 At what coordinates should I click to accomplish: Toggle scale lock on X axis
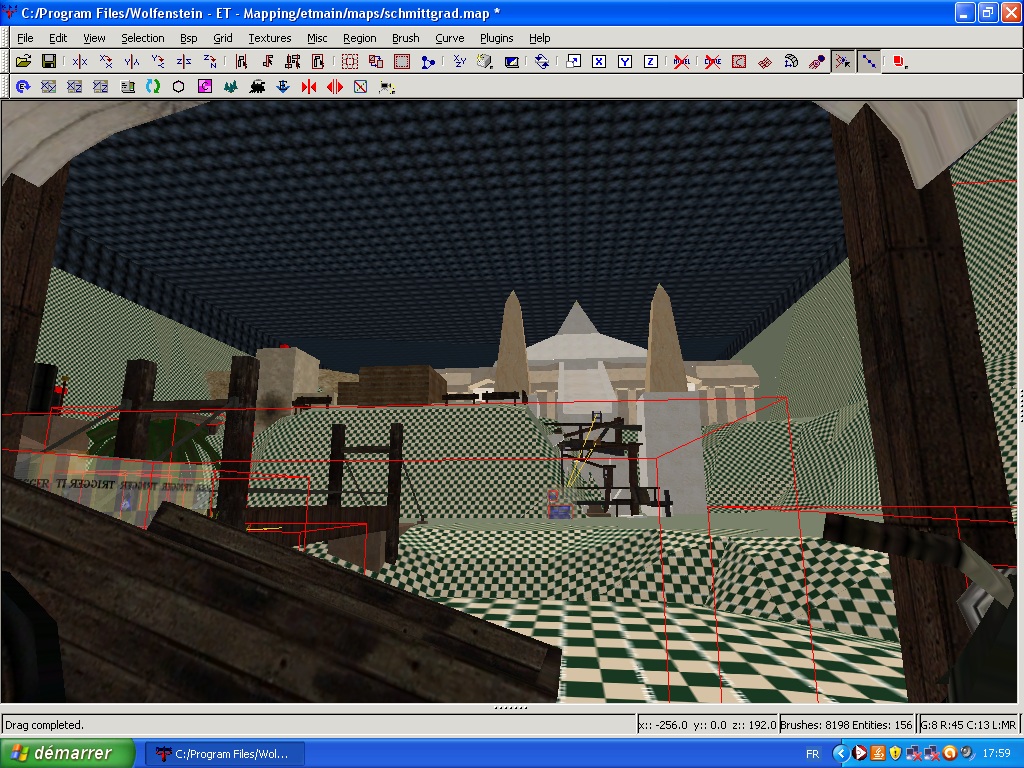599,61
